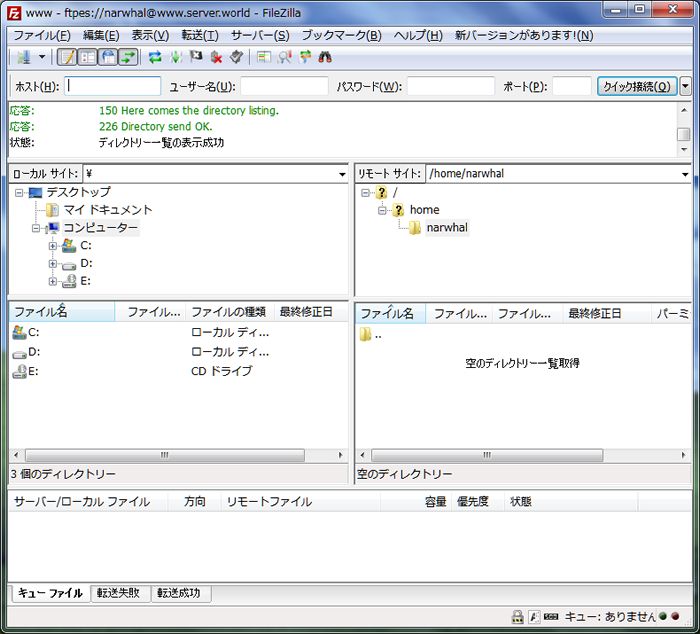Viewport: 700px width, 634px height.
Task: Collapse the コンピューター tree node
Action: 36,228
